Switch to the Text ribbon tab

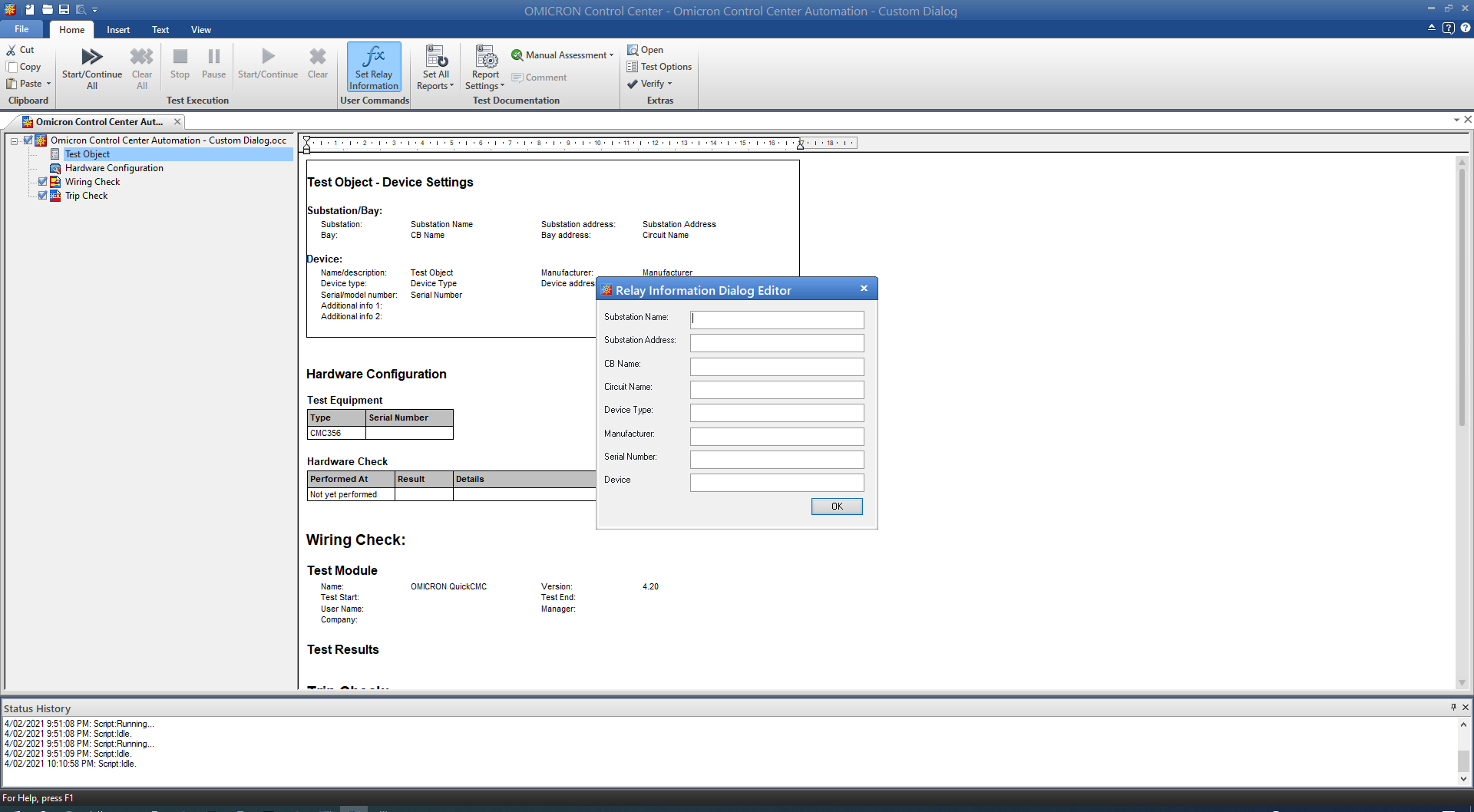tap(160, 30)
